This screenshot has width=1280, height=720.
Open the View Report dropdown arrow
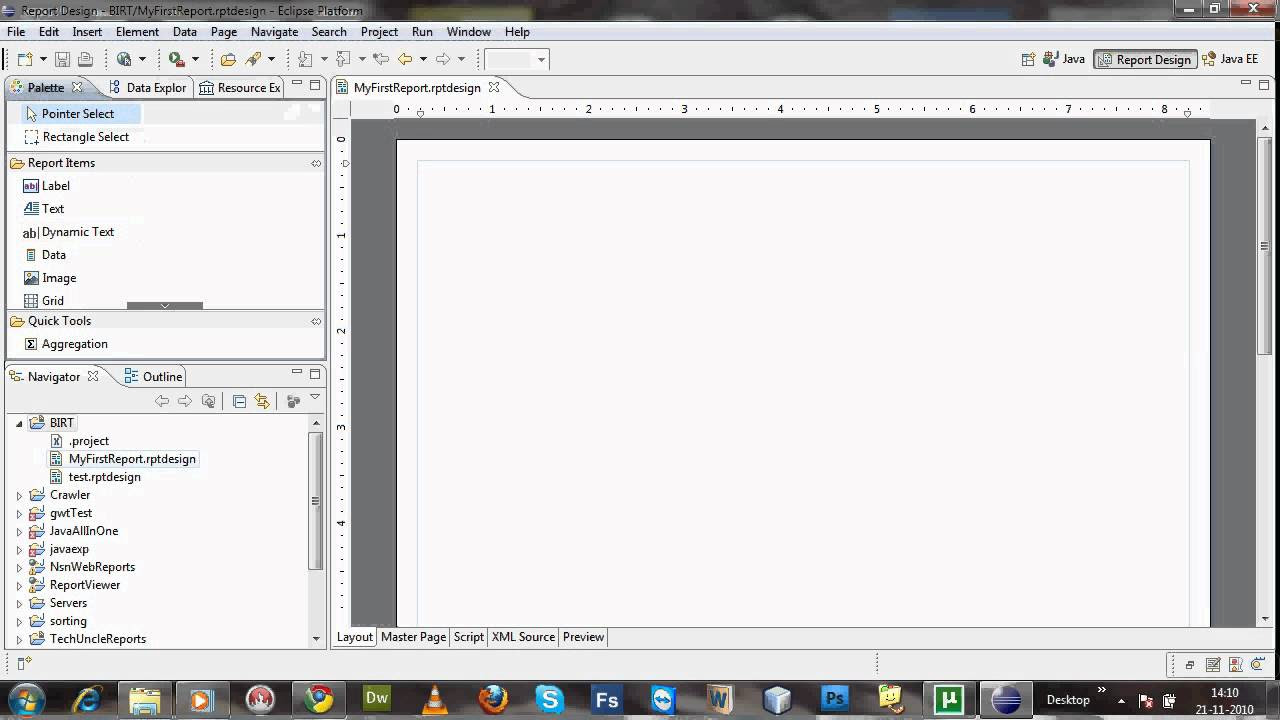(x=142, y=60)
